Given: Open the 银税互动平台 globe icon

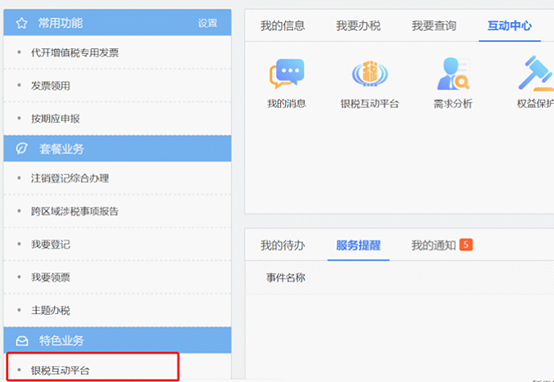Looking at the screenshot, I should [x=370, y=74].
